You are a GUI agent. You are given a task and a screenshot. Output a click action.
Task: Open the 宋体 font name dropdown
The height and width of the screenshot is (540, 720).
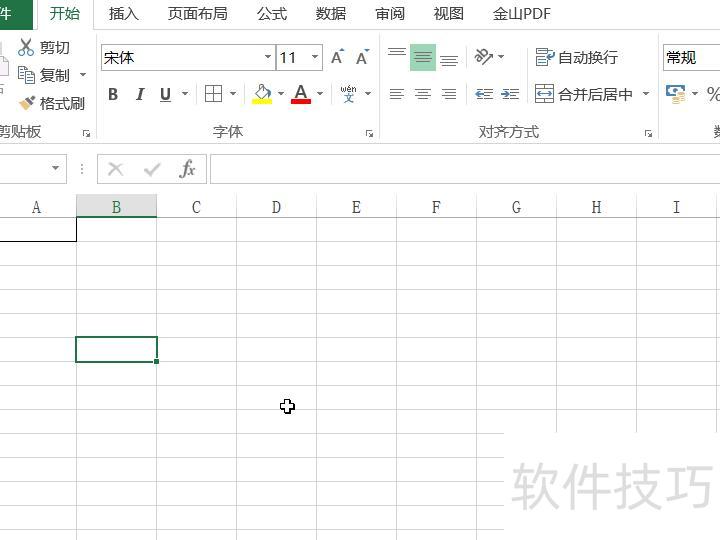[268, 57]
